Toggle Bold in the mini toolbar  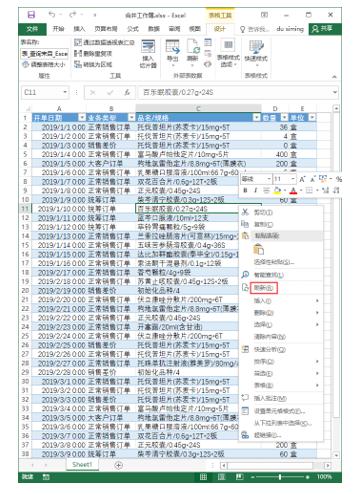[x=245, y=190]
